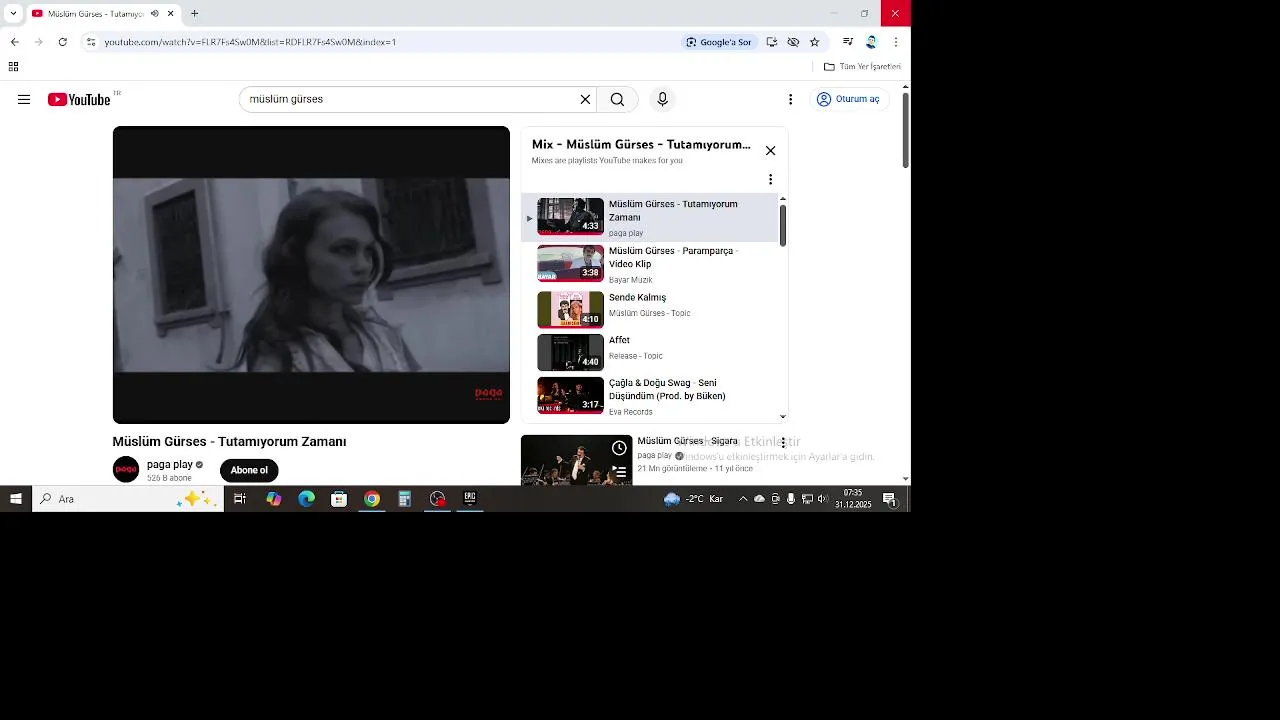Close the Müslüm Gürses tab
This screenshot has width=1280, height=720.
pyautogui.click(x=171, y=14)
